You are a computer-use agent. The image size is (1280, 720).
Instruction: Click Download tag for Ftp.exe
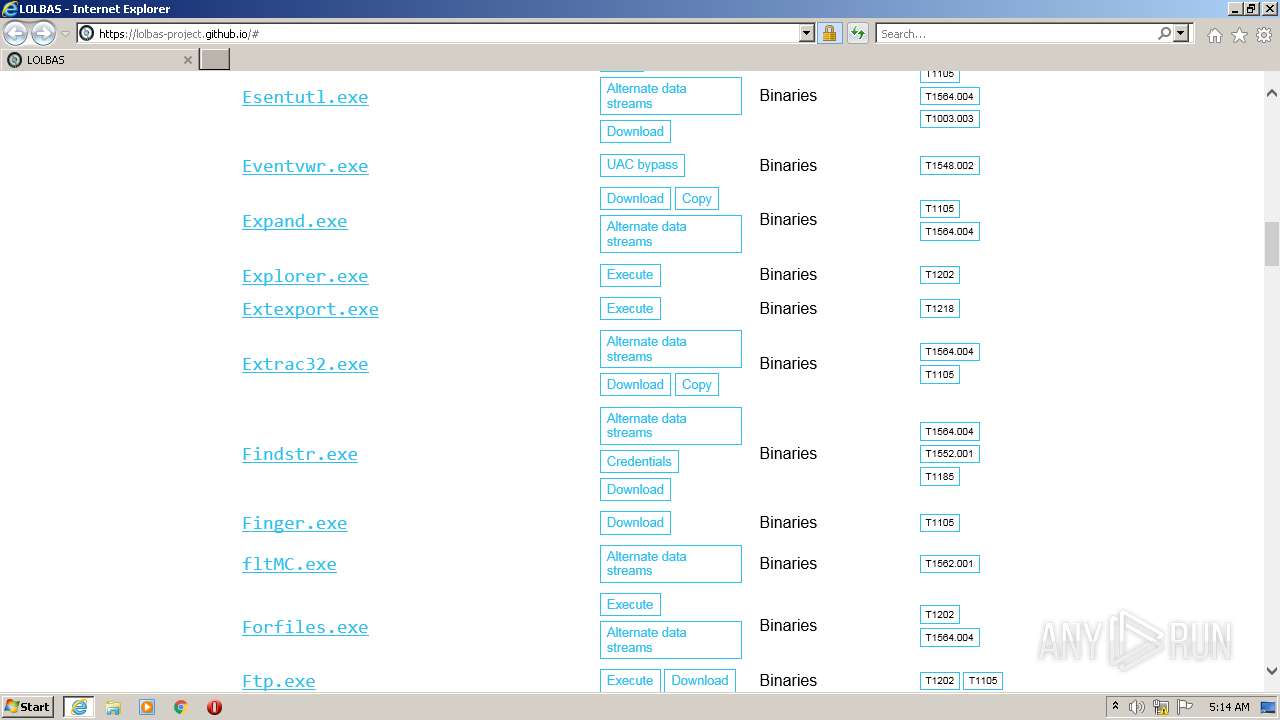(700, 680)
